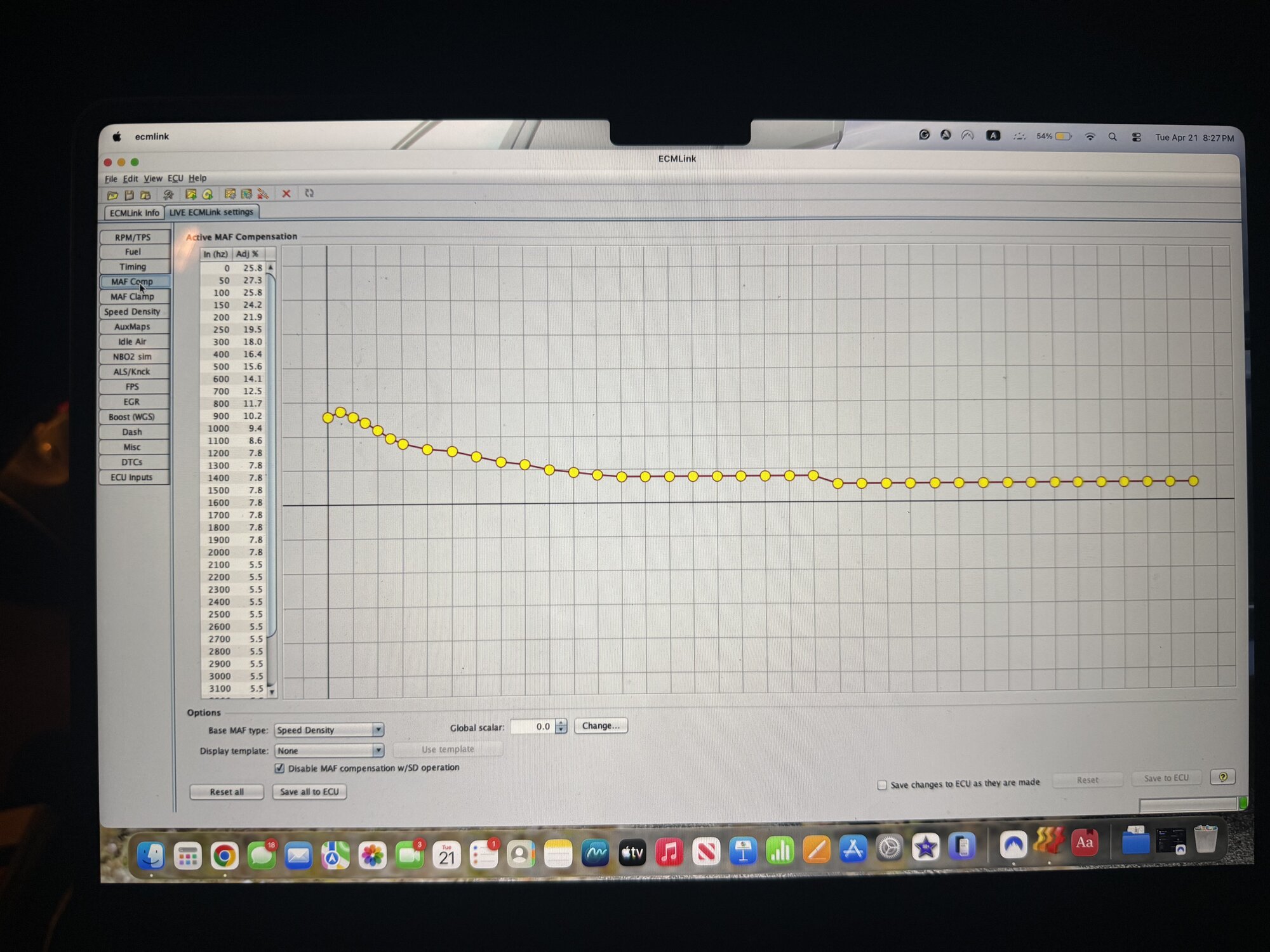Open Control Center in menu bar

point(1136,137)
